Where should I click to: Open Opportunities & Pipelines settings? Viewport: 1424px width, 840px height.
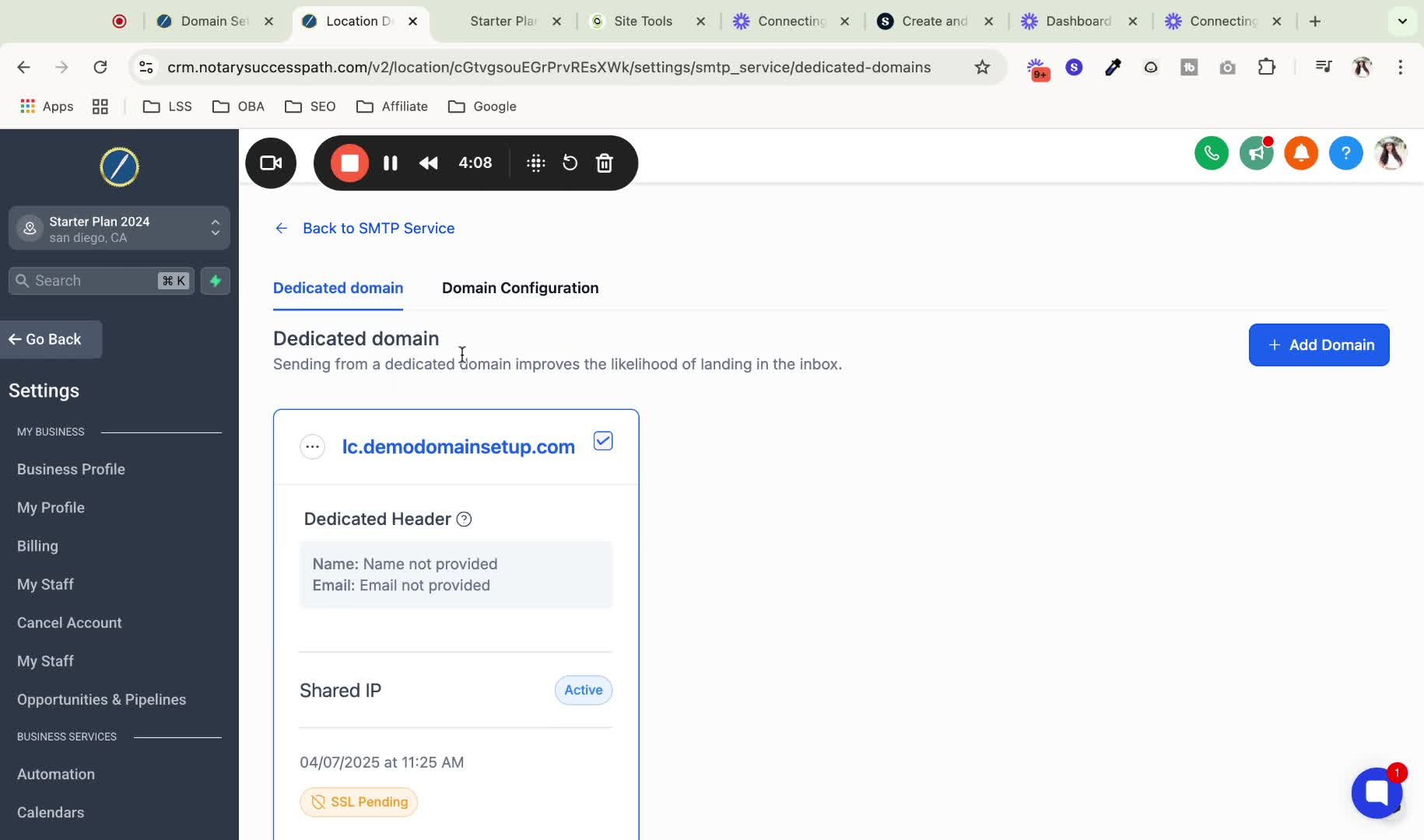(x=101, y=699)
